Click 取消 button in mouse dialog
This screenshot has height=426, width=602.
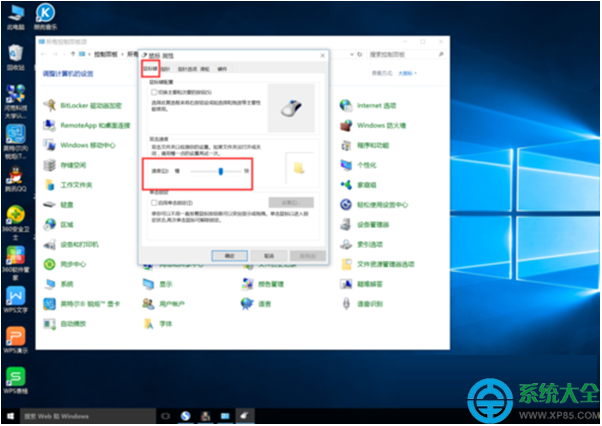[269, 256]
